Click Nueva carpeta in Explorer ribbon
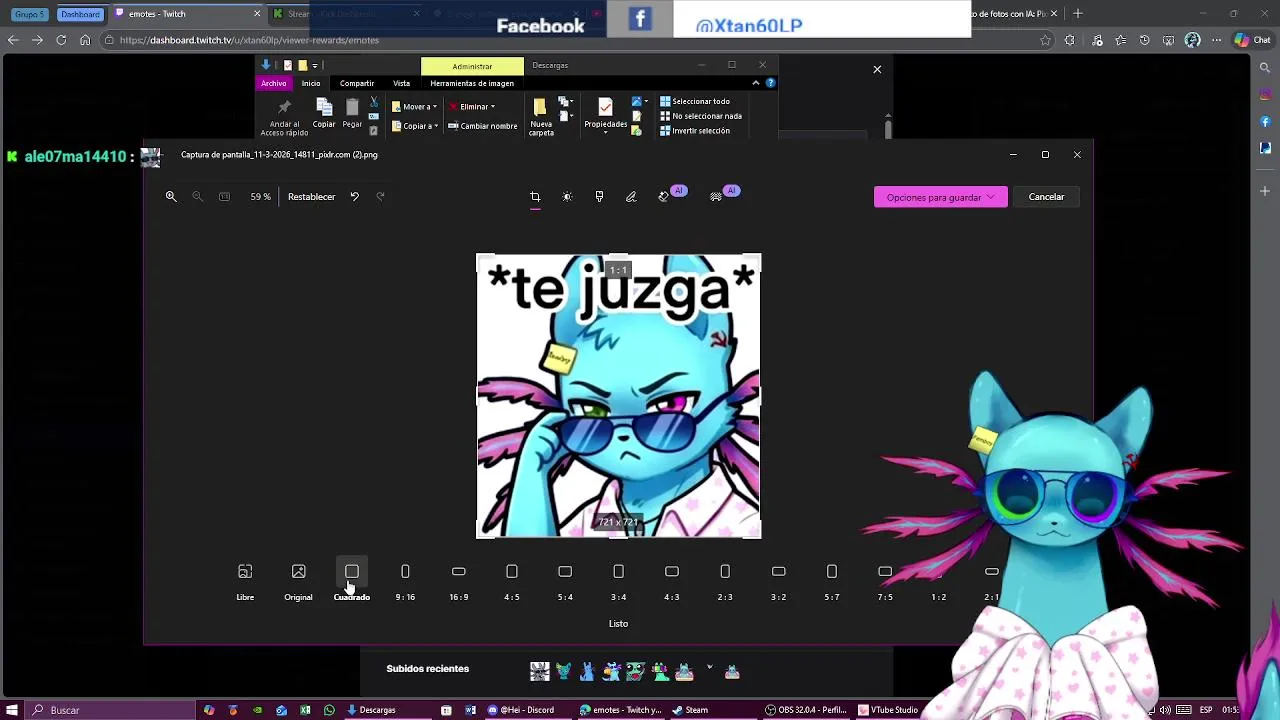This screenshot has width=1280, height=720. coord(540,117)
